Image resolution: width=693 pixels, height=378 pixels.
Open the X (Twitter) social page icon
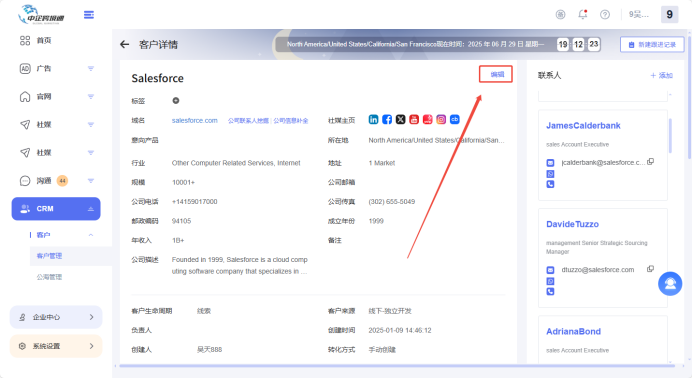point(400,119)
